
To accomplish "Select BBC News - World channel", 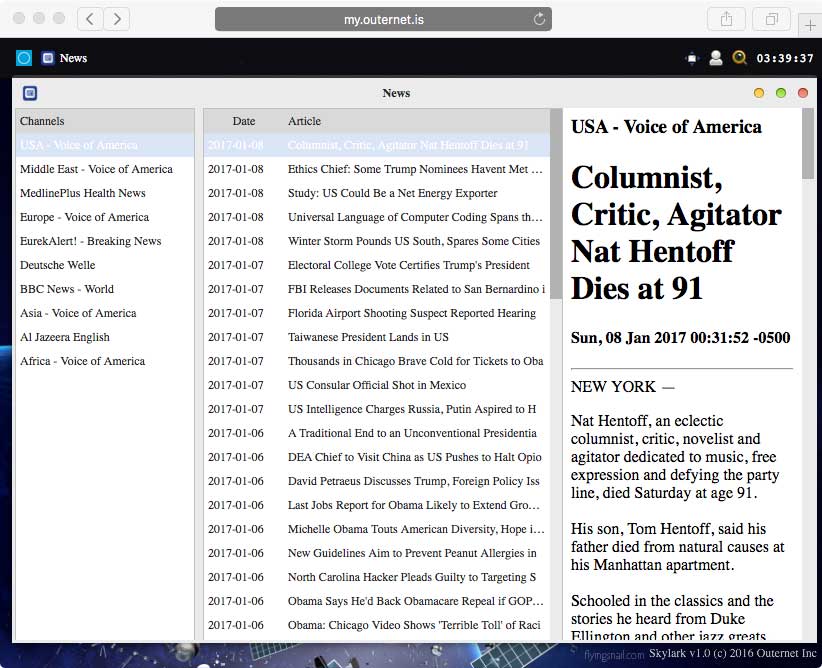I will point(105,289).
